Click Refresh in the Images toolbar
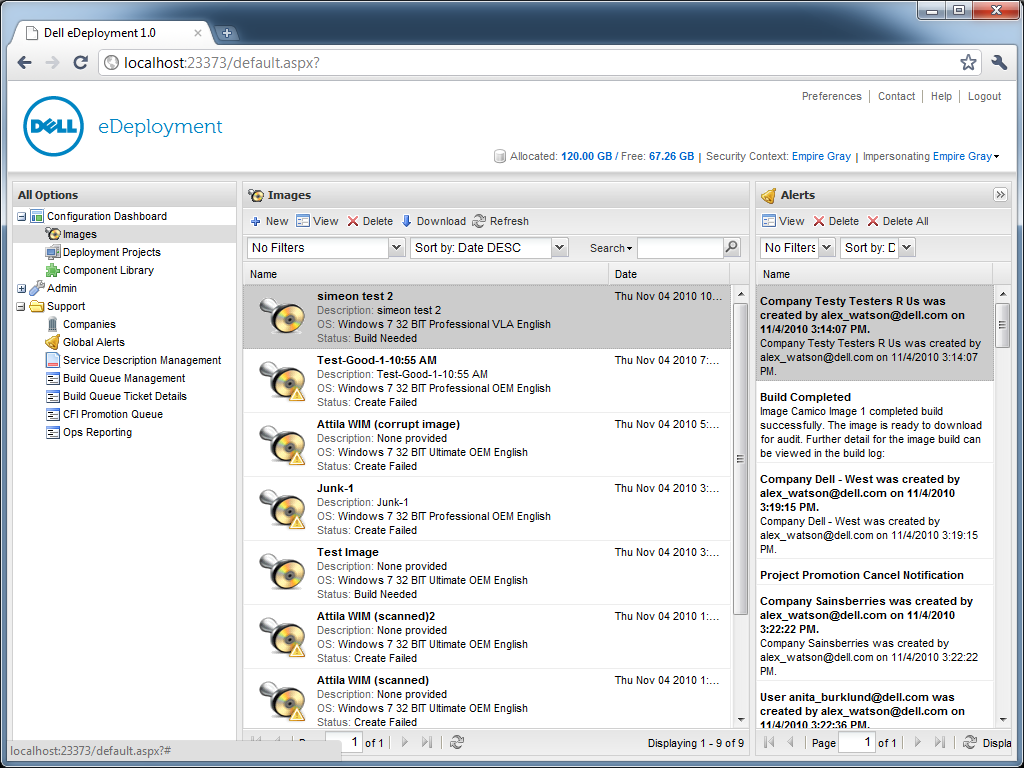This screenshot has width=1024, height=768. point(501,221)
